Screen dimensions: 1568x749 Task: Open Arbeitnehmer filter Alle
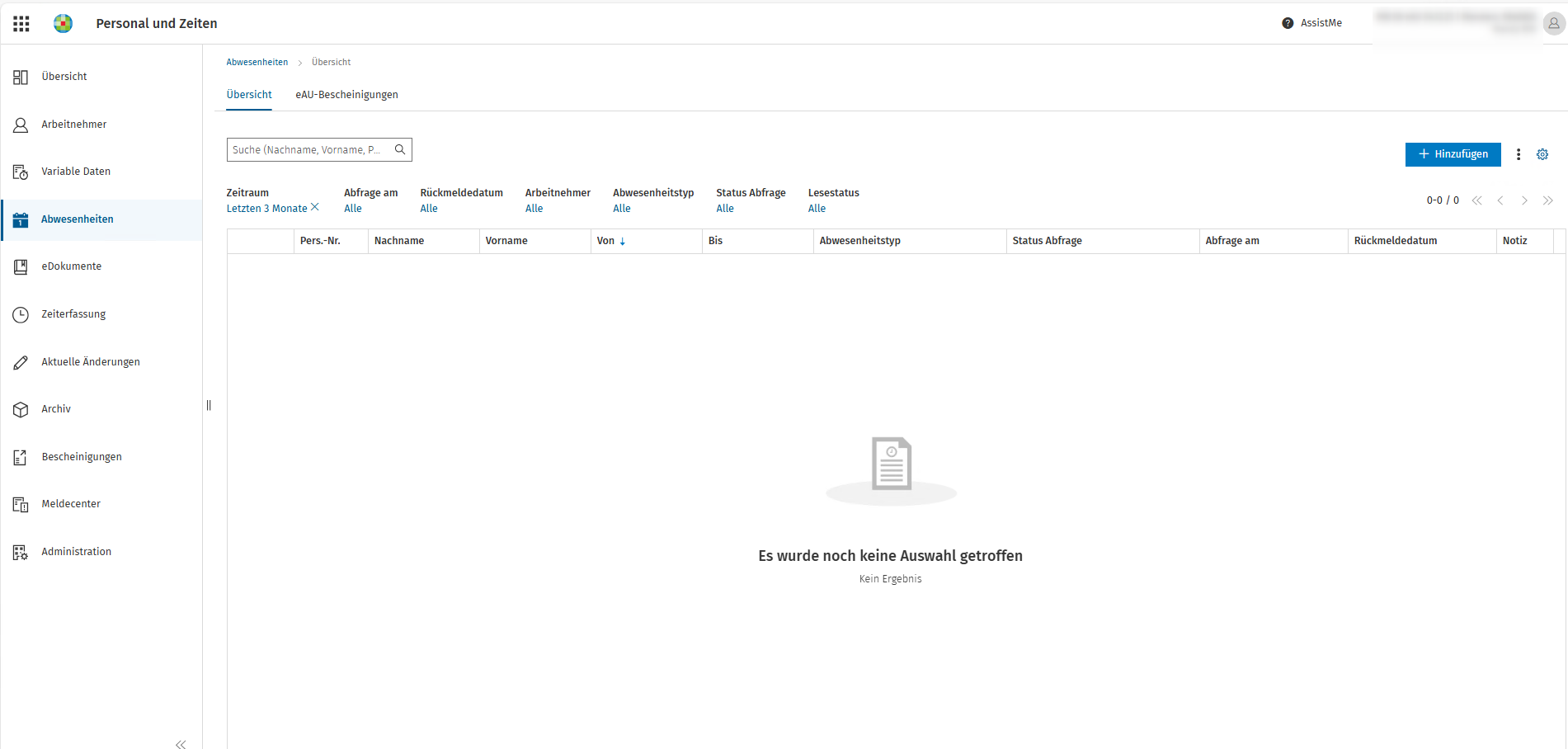point(534,209)
